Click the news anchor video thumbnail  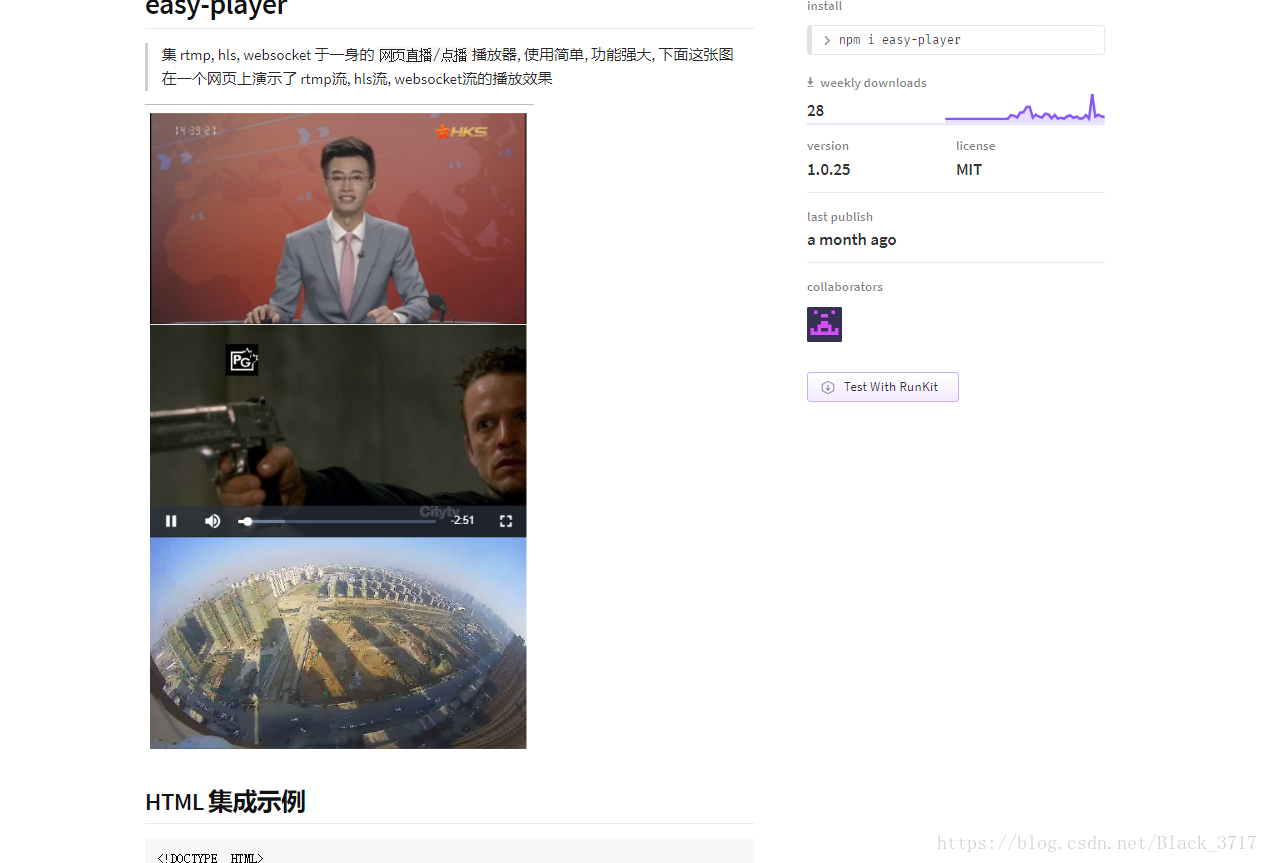[338, 218]
